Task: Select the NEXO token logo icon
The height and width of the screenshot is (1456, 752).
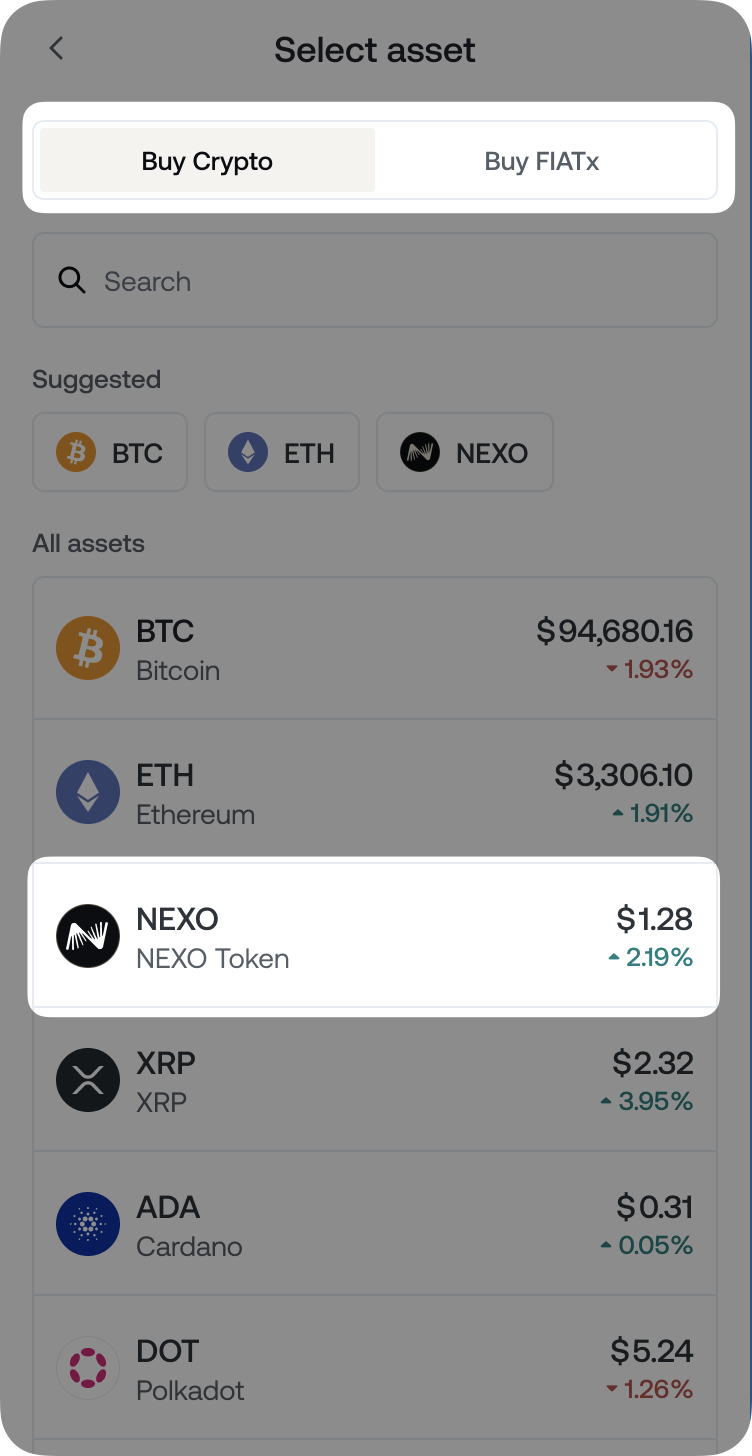Action: (x=88, y=936)
